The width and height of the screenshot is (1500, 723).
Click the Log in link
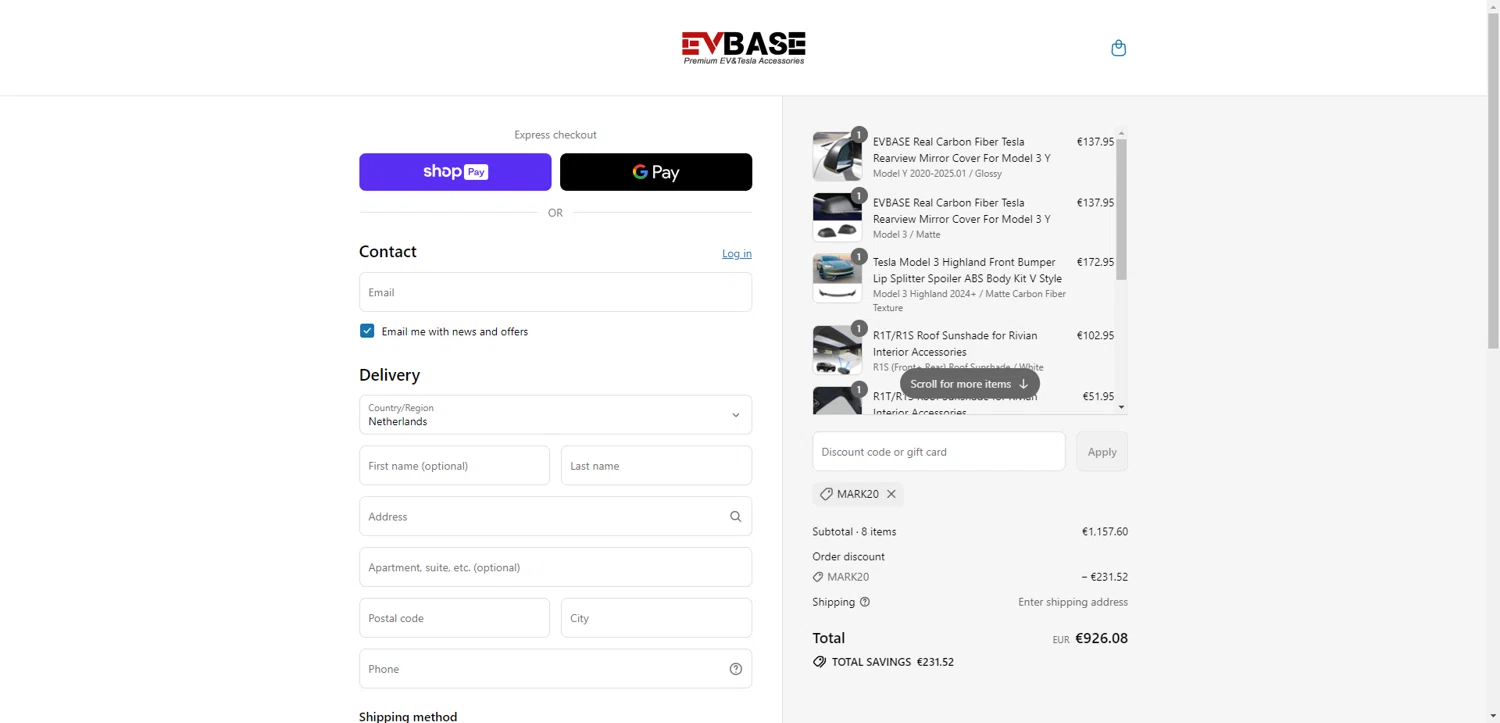tap(737, 254)
